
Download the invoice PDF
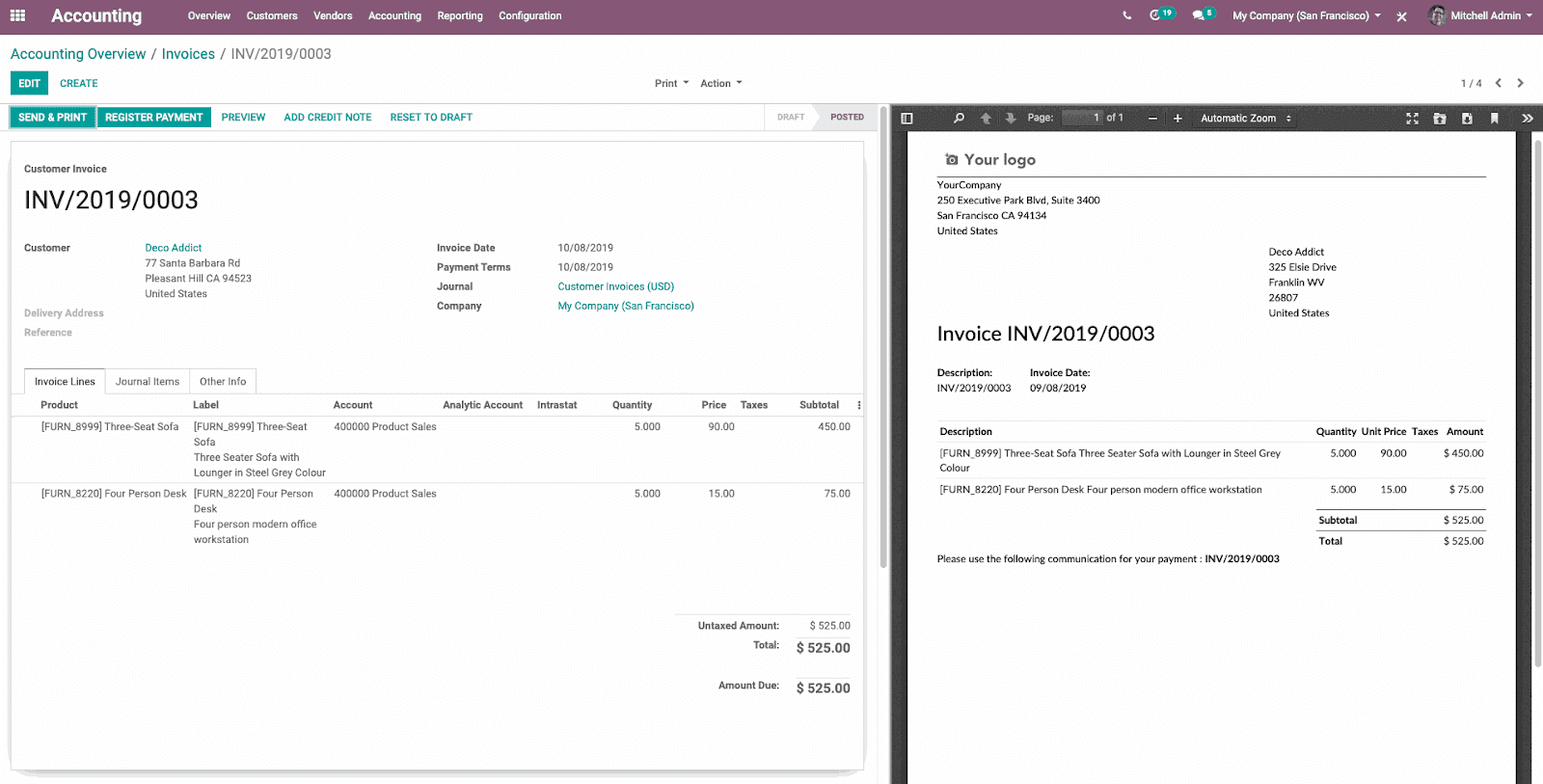(x=1467, y=119)
